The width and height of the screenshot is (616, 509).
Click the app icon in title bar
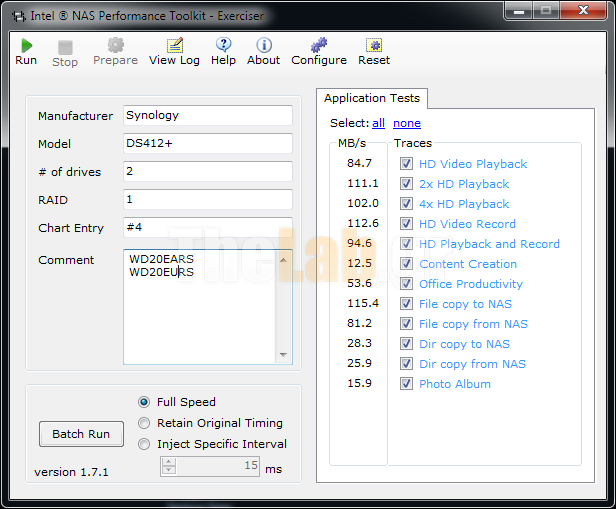pos(18,16)
